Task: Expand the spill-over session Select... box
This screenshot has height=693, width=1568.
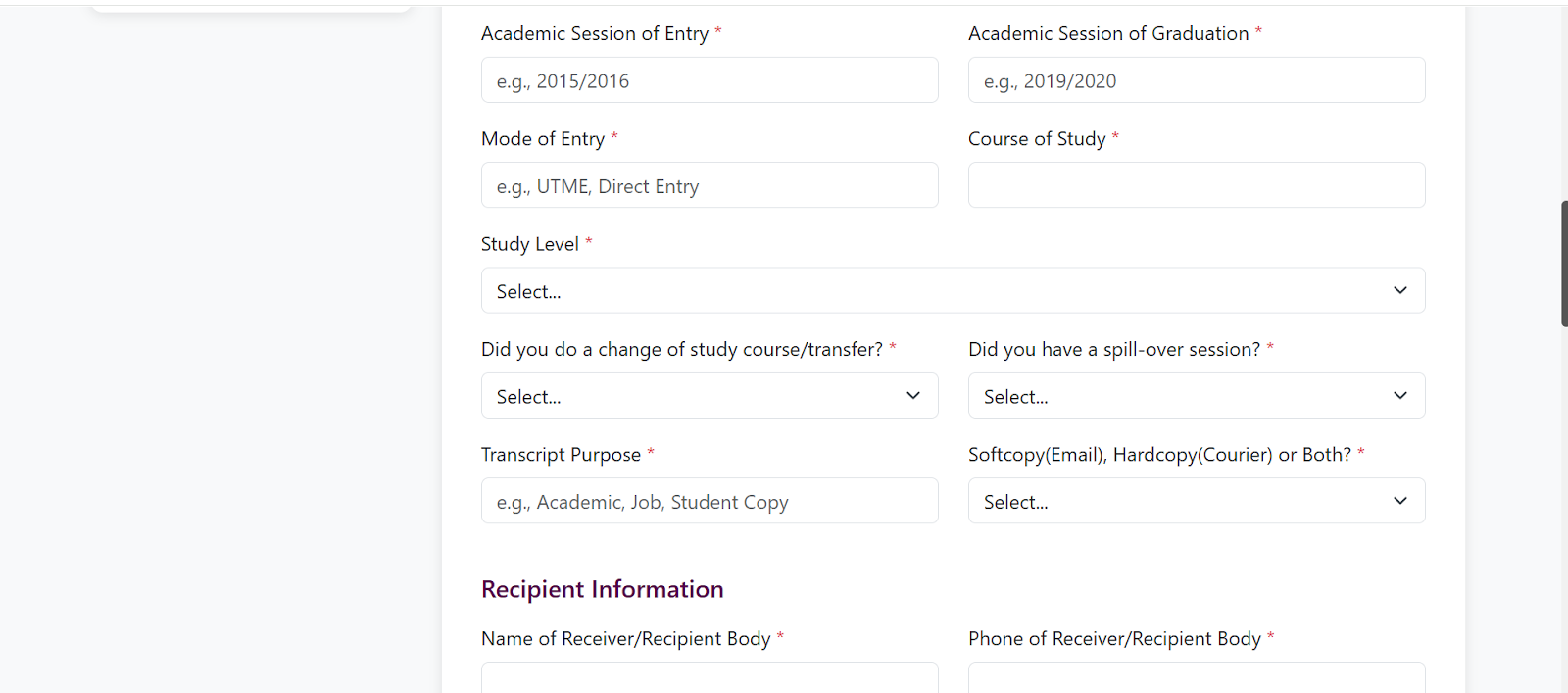Action: click(x=1176, y=396)
